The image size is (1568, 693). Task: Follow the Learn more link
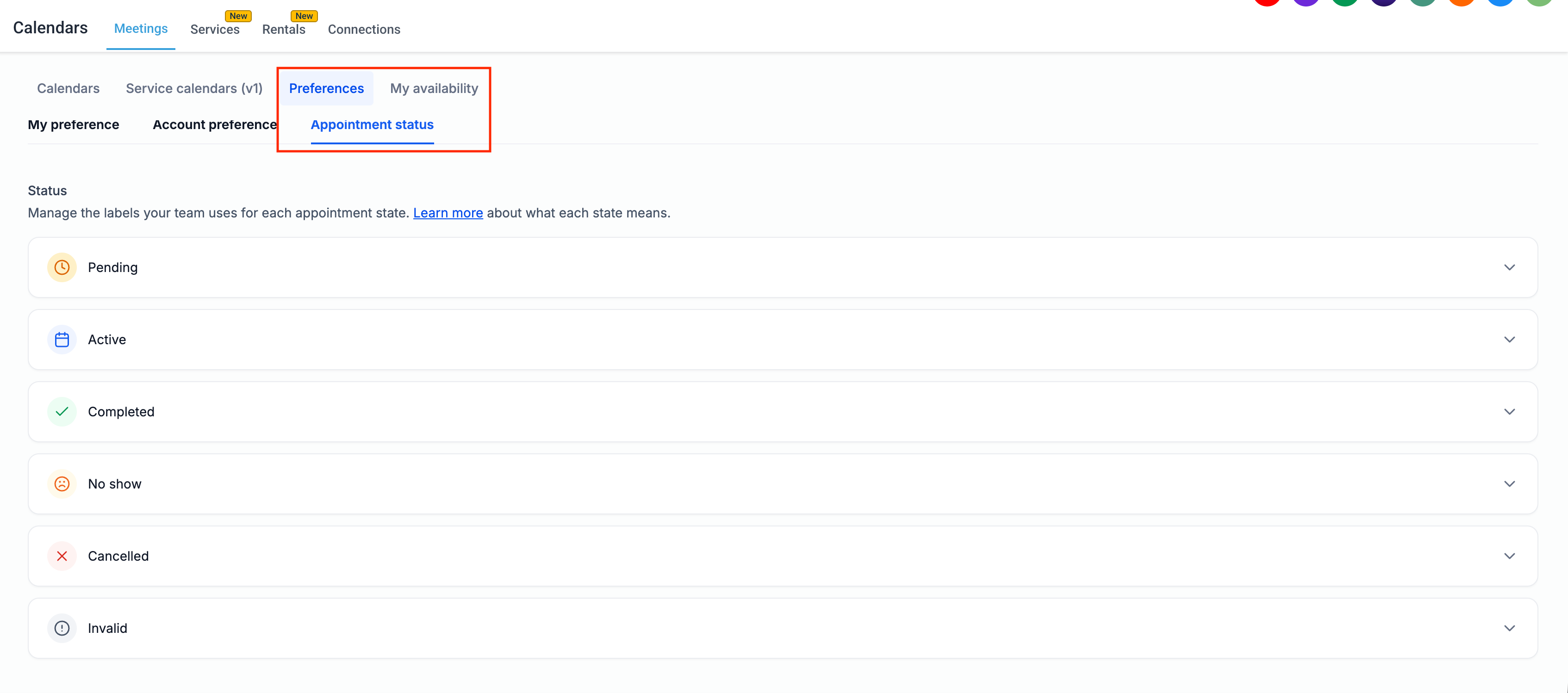pos(448,213)
